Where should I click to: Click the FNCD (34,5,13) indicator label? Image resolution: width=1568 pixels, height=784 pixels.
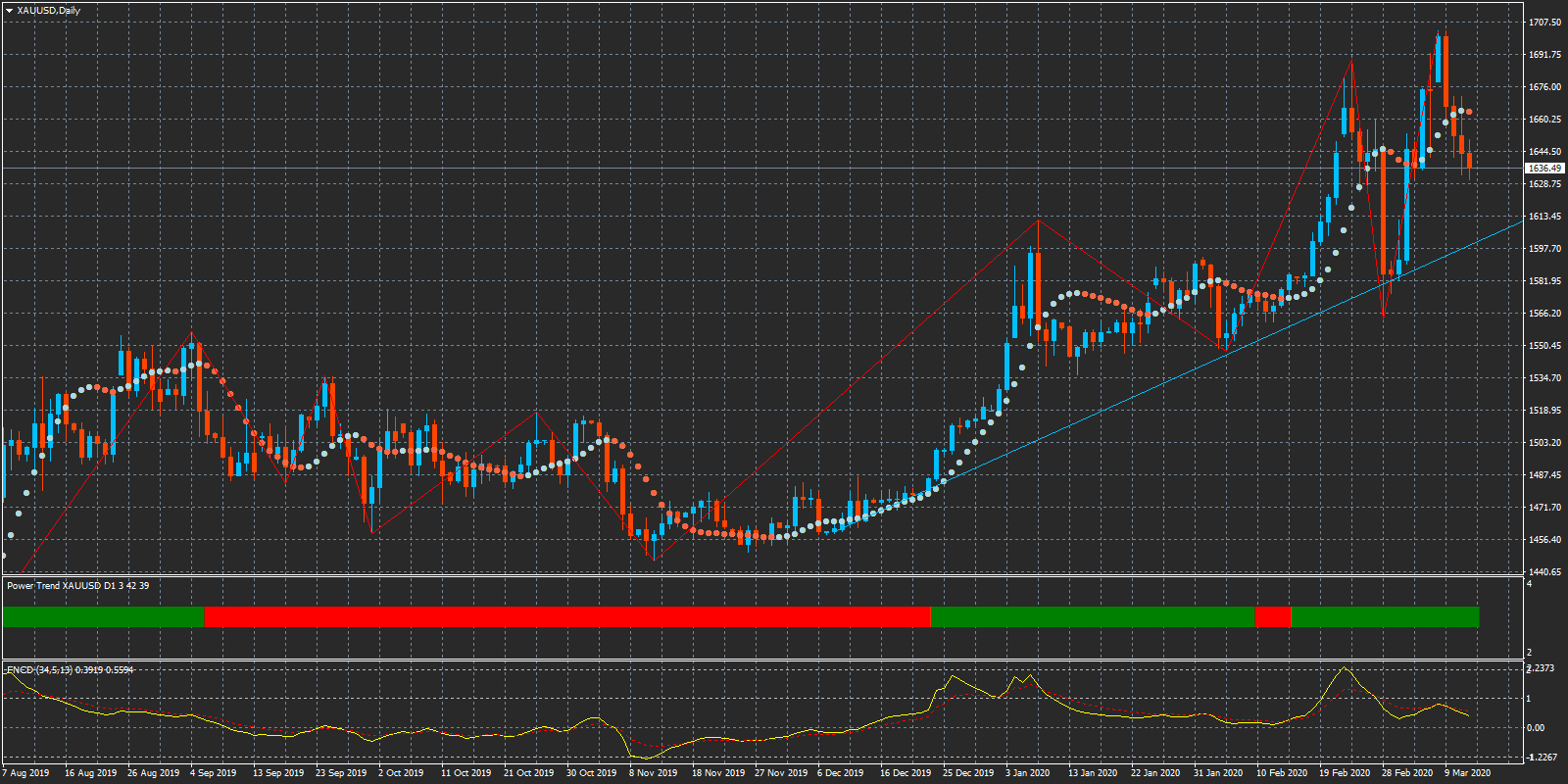(71, 670)
